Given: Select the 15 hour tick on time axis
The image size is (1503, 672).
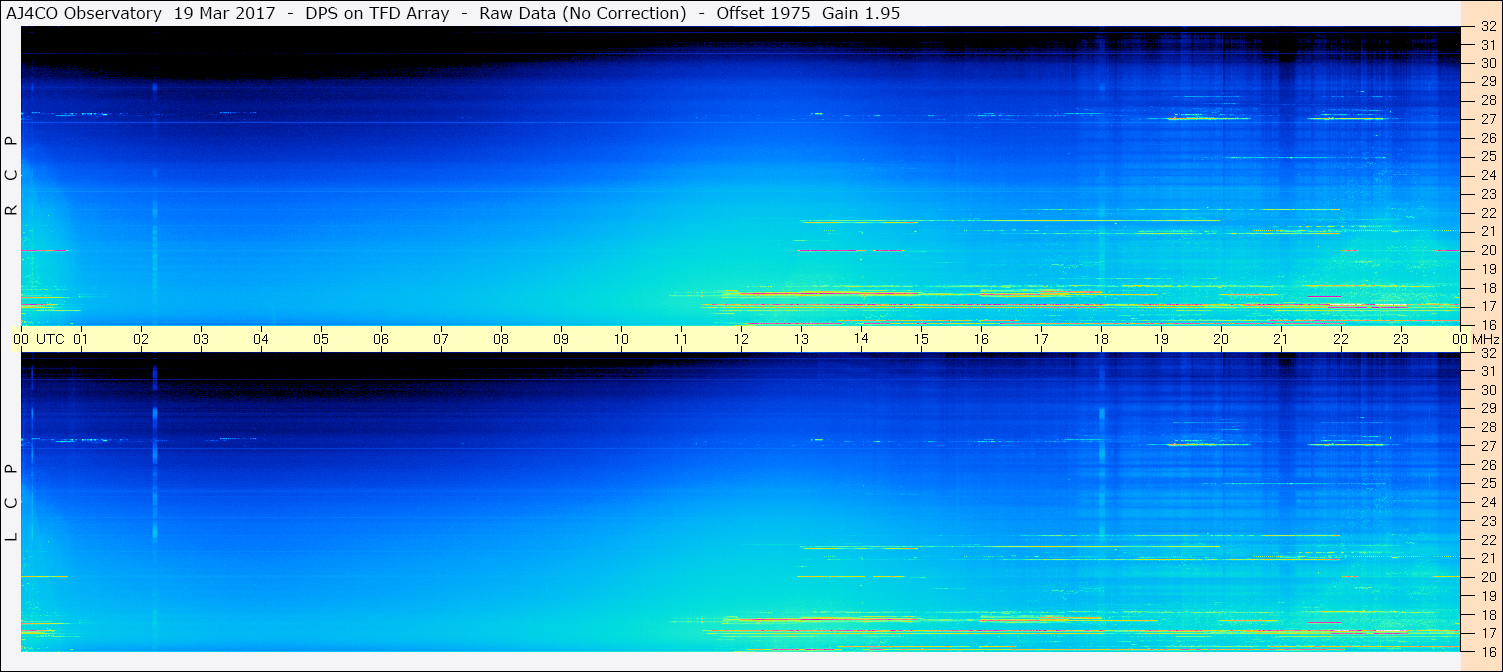Looking at the screenshot, I should click(921, 339).
